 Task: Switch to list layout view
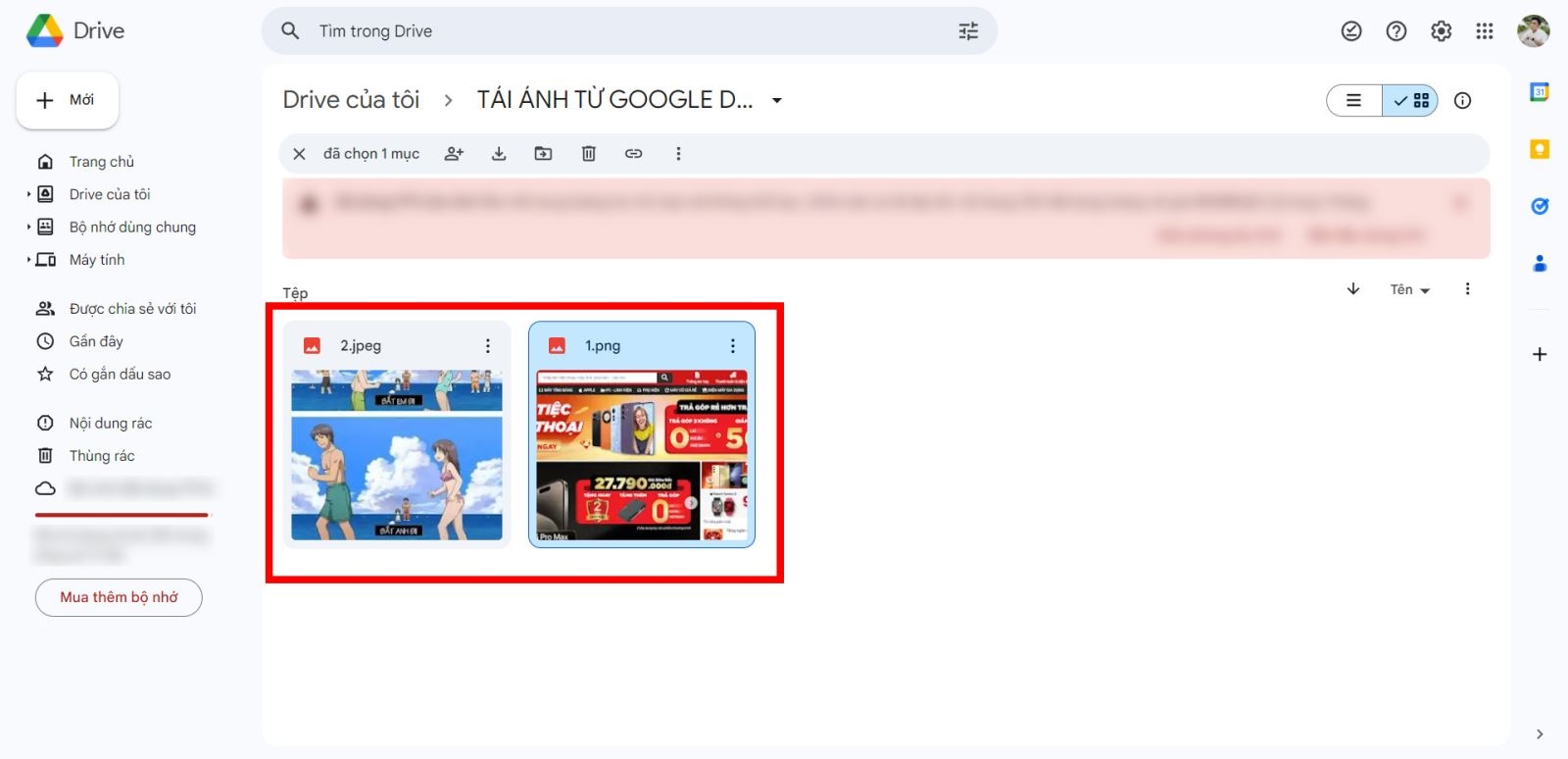1354,100
